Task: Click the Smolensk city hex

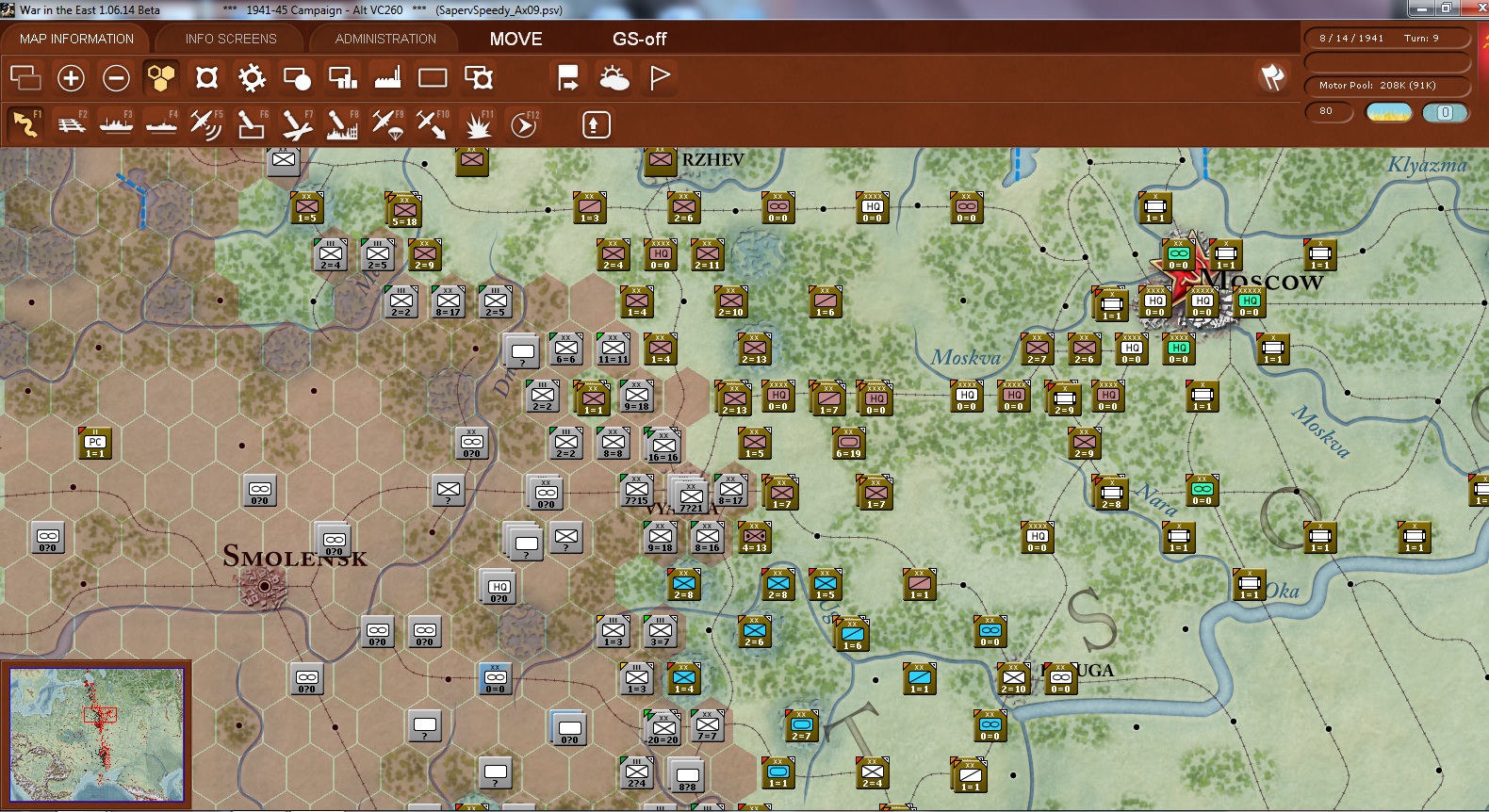Action: point(265,586)
